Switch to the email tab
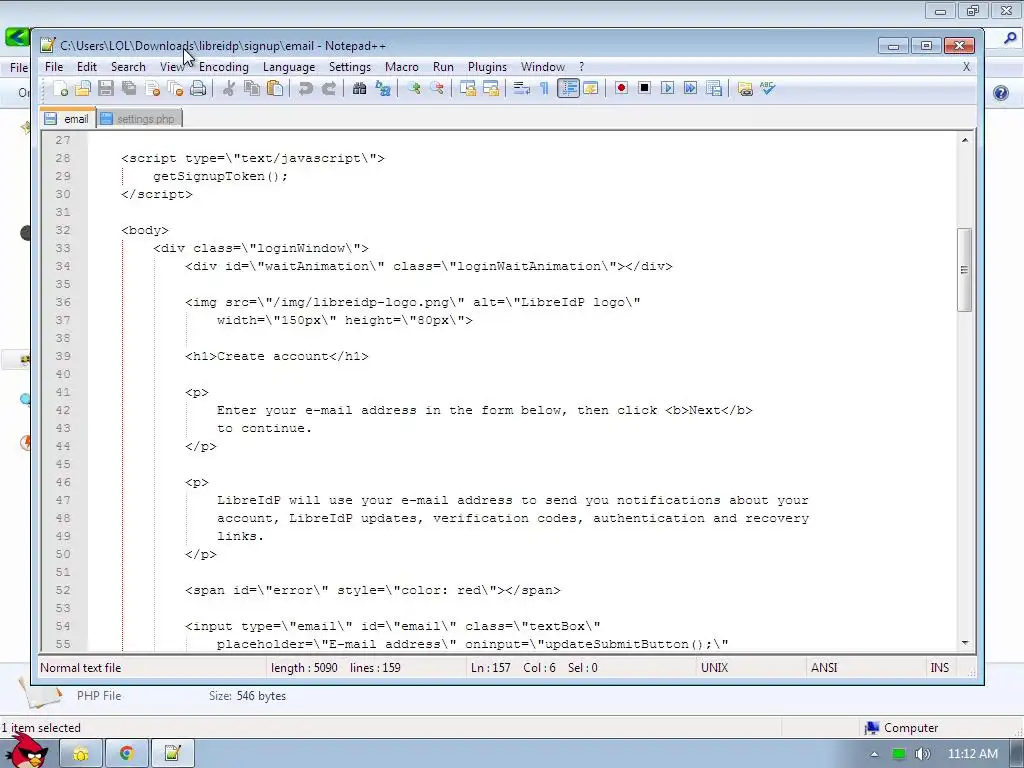 coord(67,119)
